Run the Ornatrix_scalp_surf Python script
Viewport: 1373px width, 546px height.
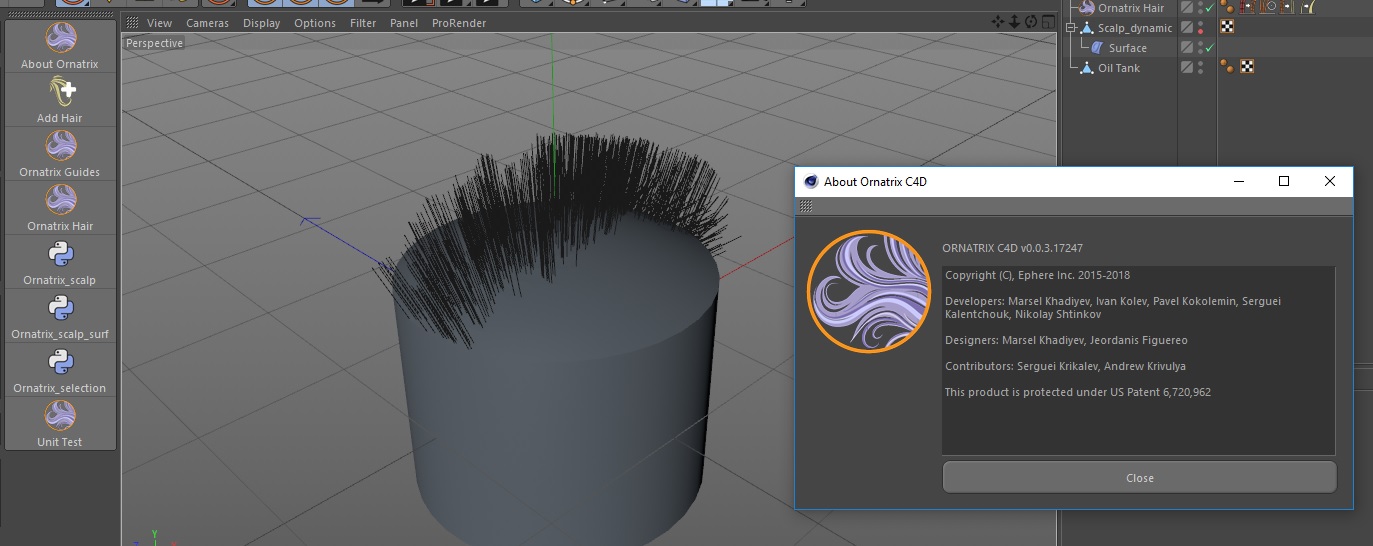coord(60,309)
